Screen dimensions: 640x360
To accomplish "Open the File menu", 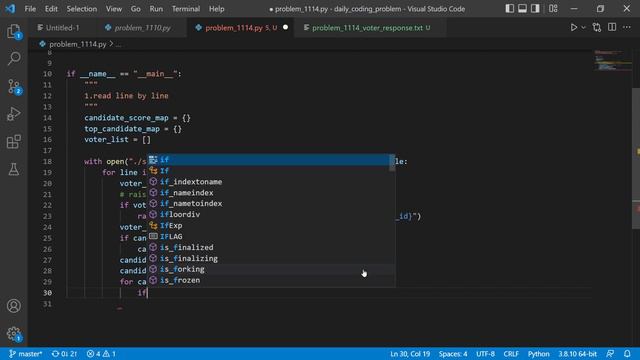I will (30, 9).
